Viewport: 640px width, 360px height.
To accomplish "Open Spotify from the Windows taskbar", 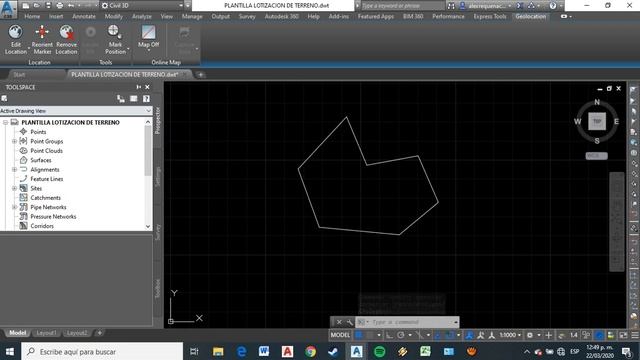I will (380, 351).
